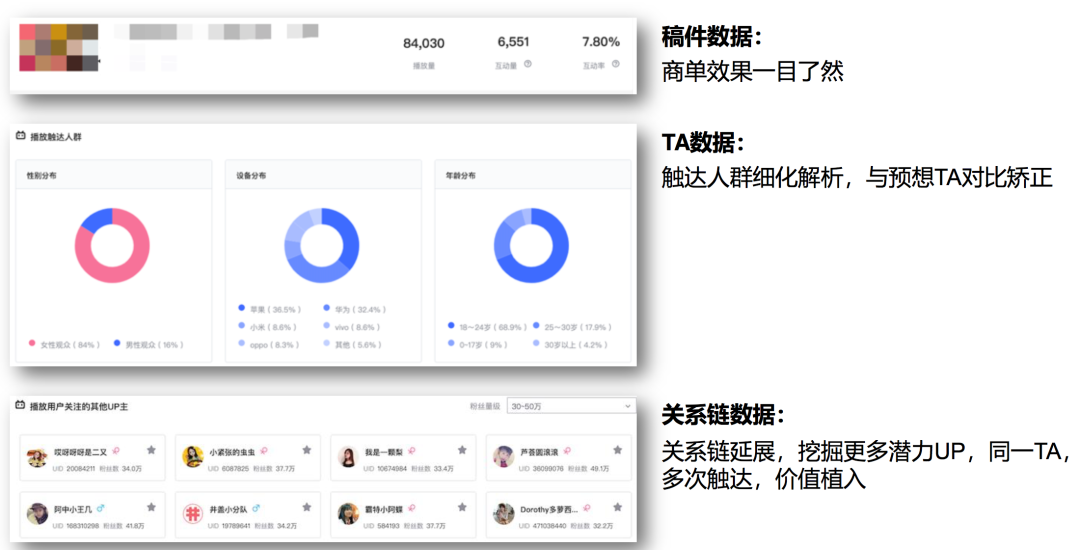Click the 6,551 interaction count value
Viewport: 1080px width, 550px height.
pos(513,42)
